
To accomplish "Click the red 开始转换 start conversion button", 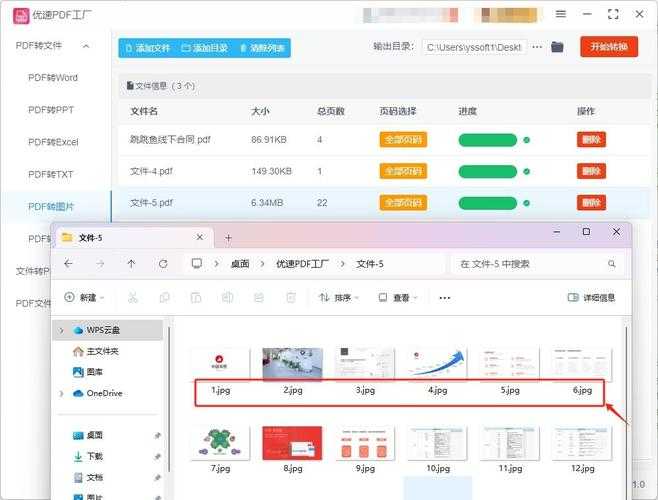I will click(609, 47).
